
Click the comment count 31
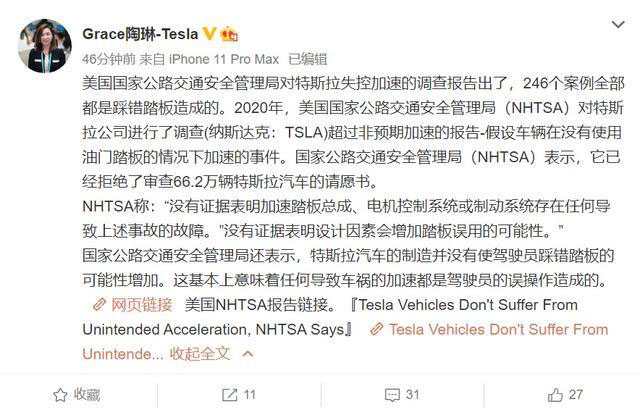(412, 394)
